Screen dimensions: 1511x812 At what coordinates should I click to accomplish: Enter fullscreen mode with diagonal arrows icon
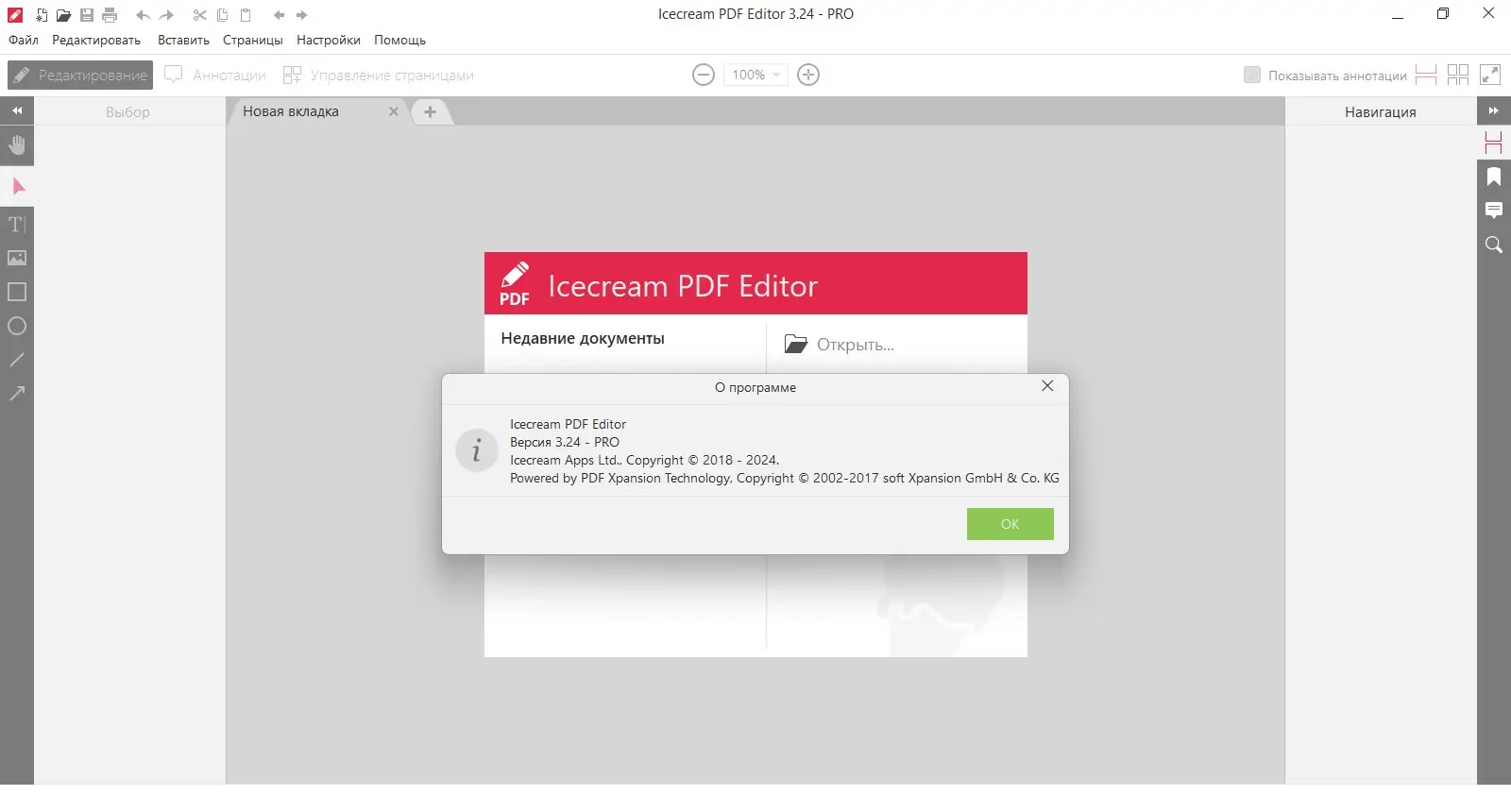1490,75
